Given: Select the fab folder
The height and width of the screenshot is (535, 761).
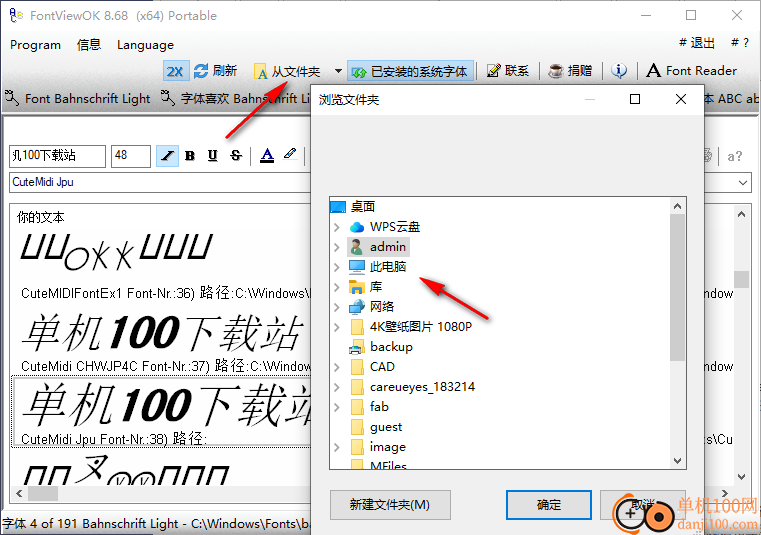Looking at the screenshot, I should click(369, 407).
